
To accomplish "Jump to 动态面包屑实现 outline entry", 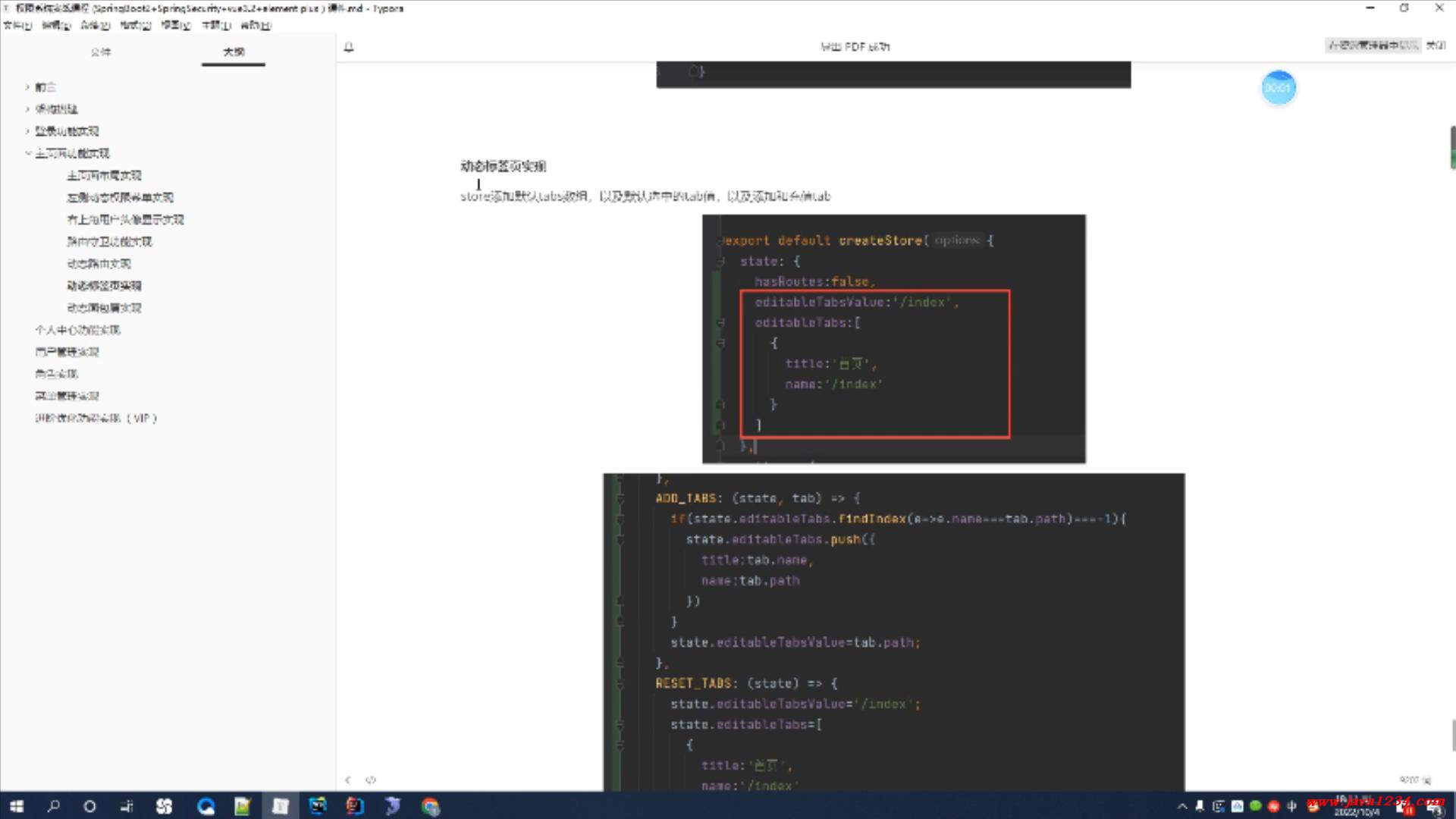I will point(104,307).
